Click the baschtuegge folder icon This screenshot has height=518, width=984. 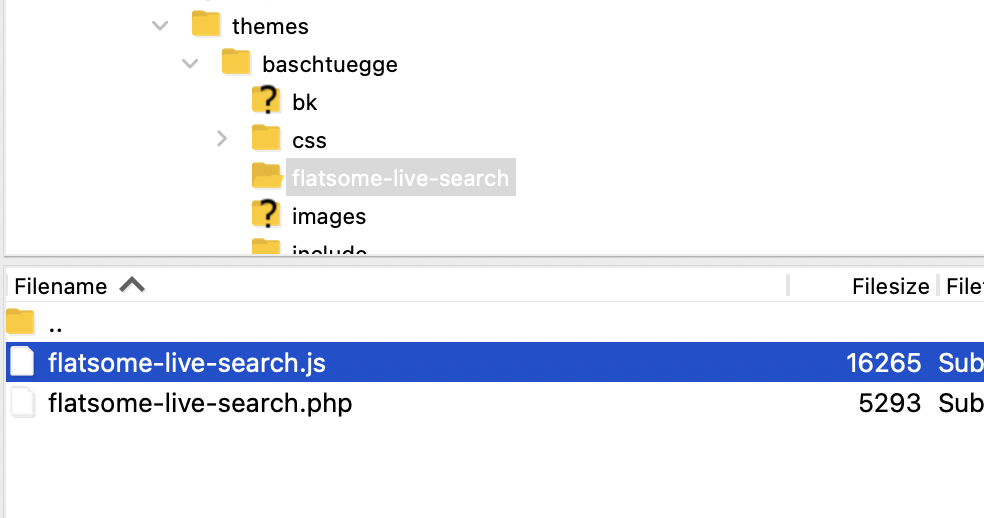click(237, 62)
